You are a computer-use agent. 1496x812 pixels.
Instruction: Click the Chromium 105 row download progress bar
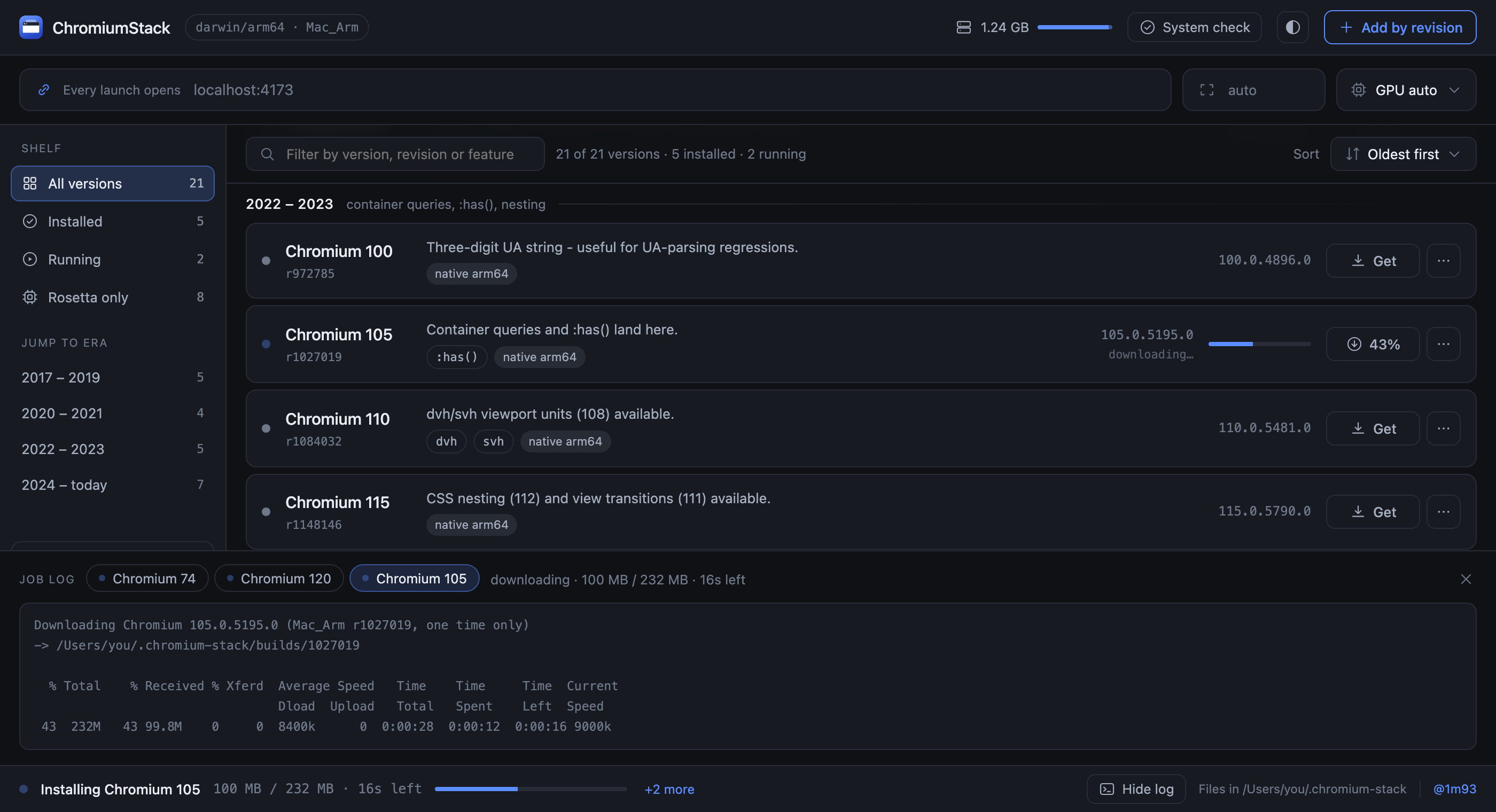coord(1259,344)
